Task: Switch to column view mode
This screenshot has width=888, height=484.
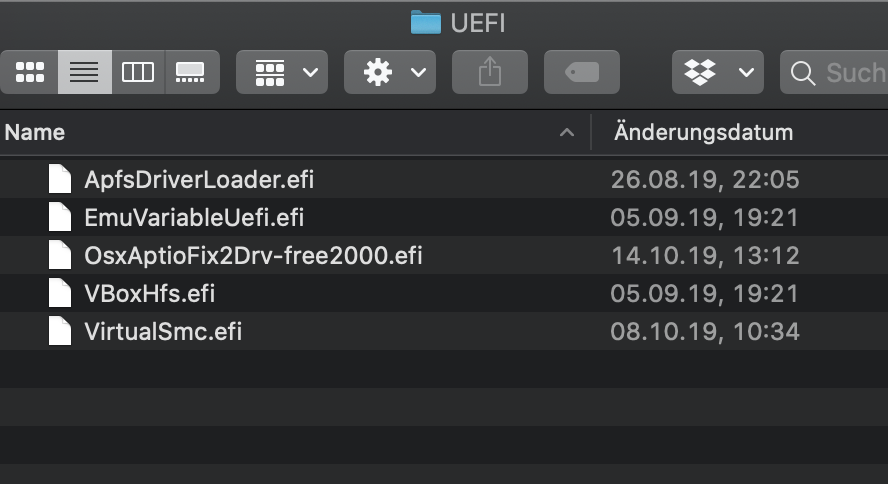Action: click(x=138, y=73)
